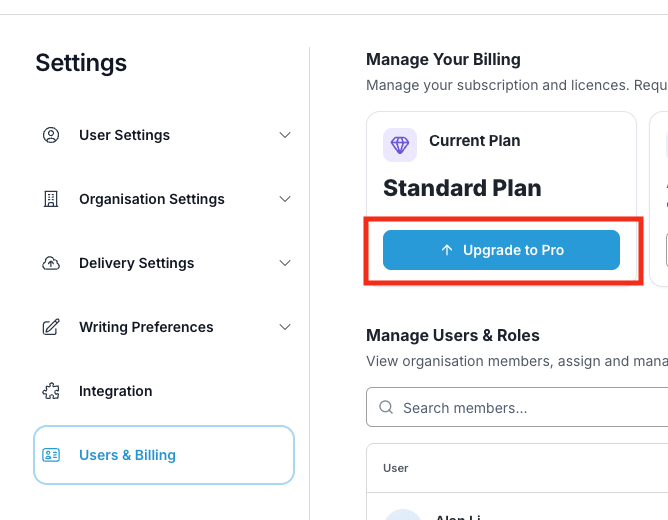Click the Integration puzzle piece icon
Image resolution: width=668 pixels, height=520 pixels.
point(51,391)
